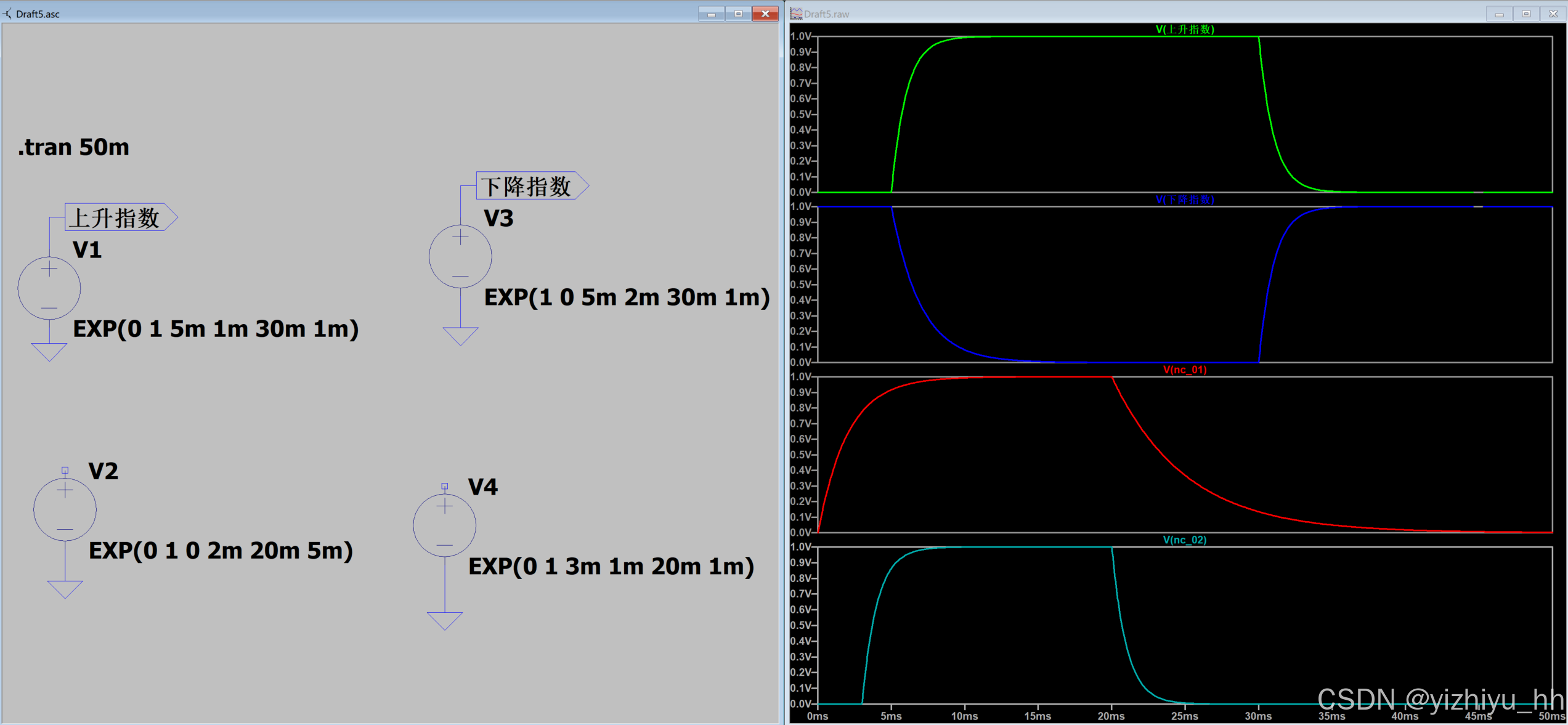Viewport: 1568px width, 725px height.
Task: Click the cyan V(nc_02) trace label
Action: point(1184,540)
